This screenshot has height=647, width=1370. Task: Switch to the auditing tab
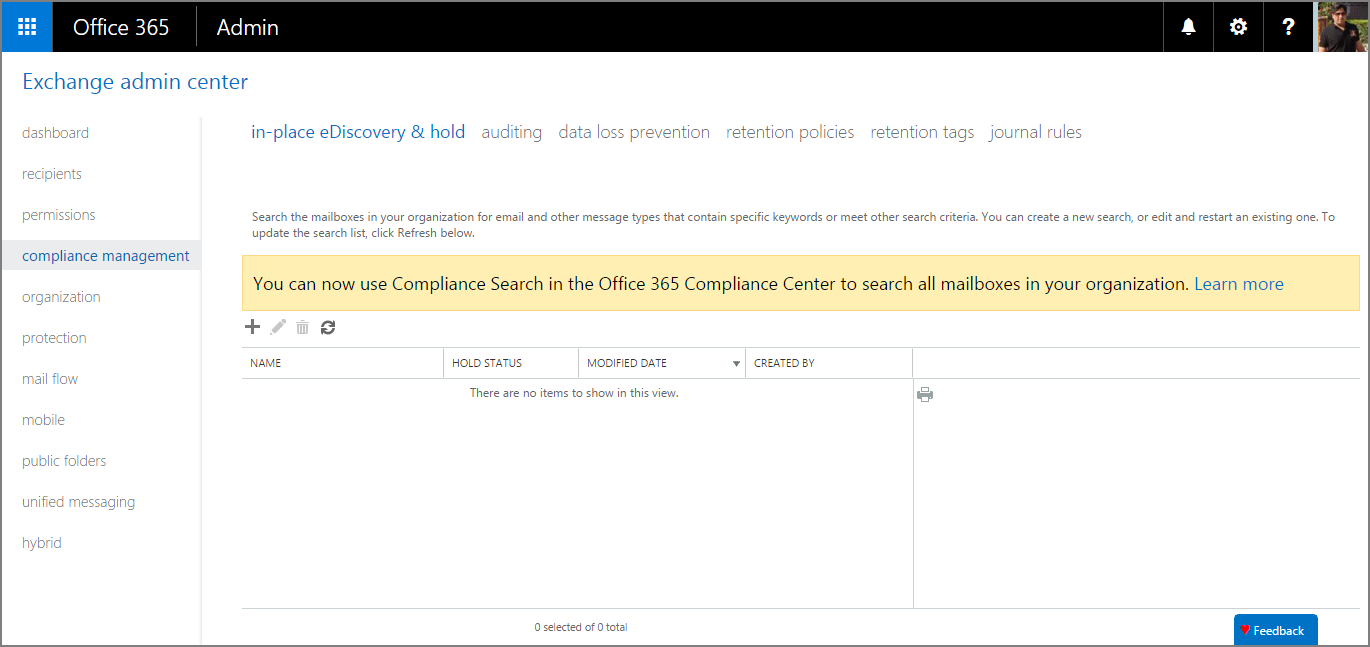point(512,132)
